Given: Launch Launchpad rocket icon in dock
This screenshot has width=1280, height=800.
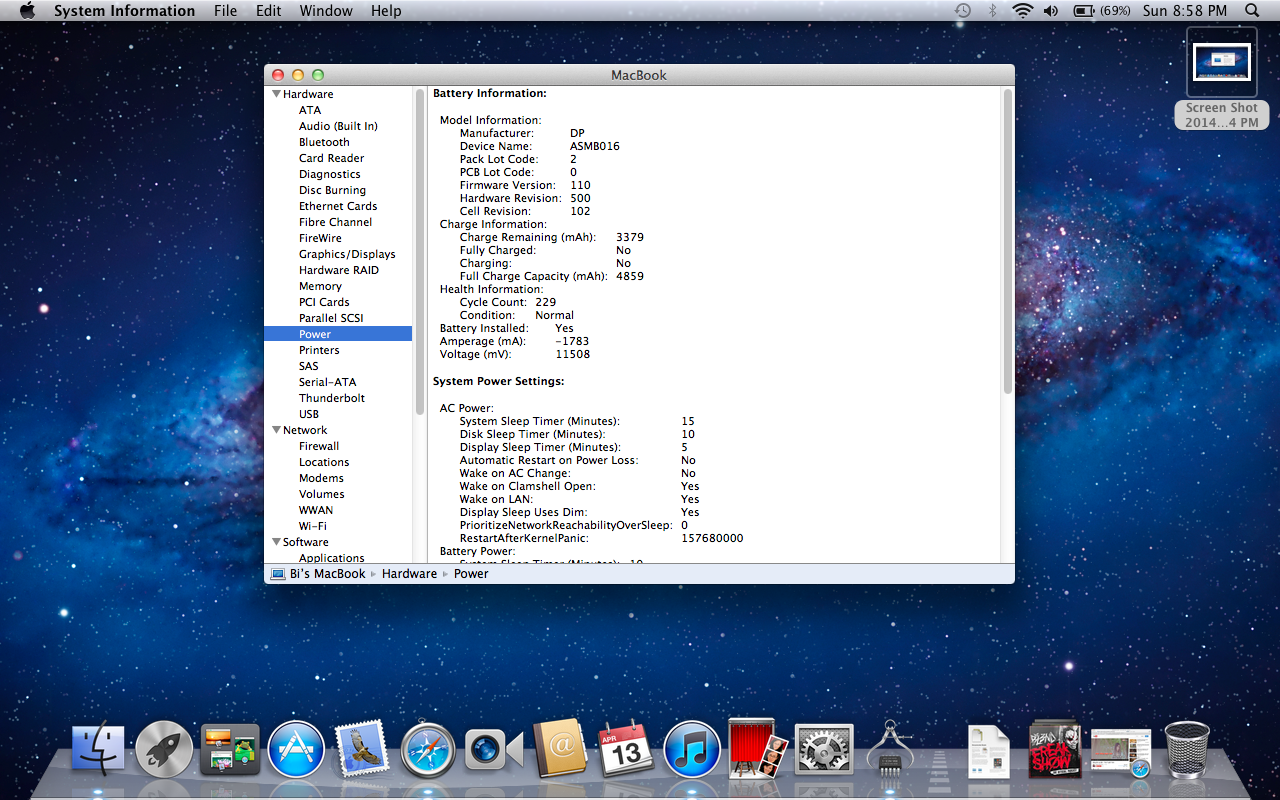Looking at the screenshot, I should coord(164,750).
